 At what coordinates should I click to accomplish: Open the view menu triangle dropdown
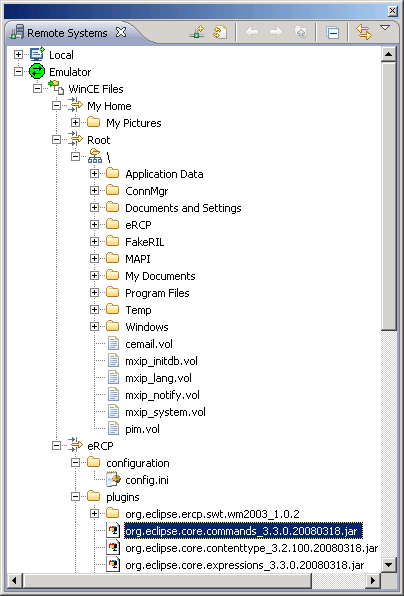(x=385, y=28)
